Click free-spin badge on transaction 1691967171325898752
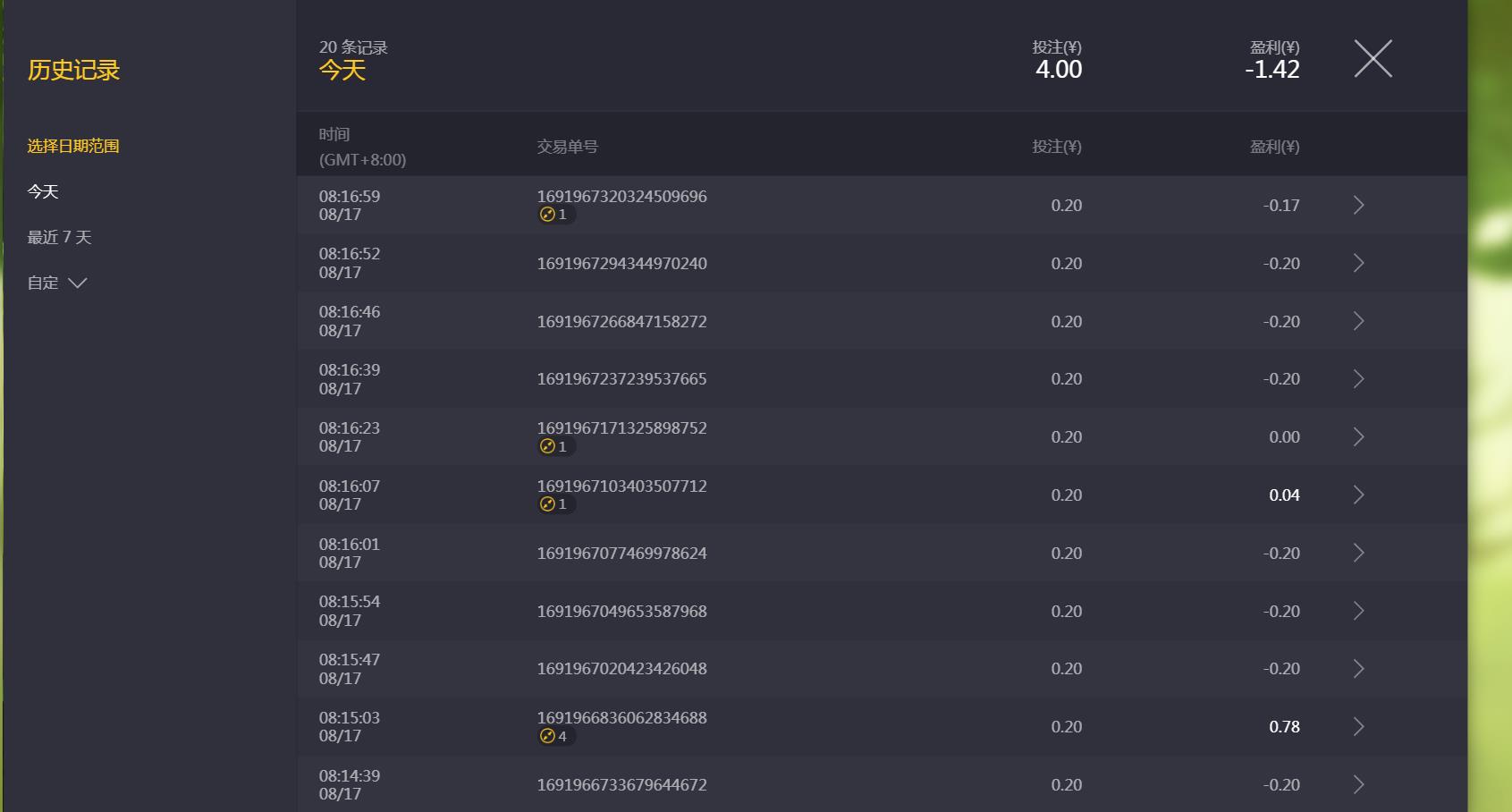 click(555, 446)
